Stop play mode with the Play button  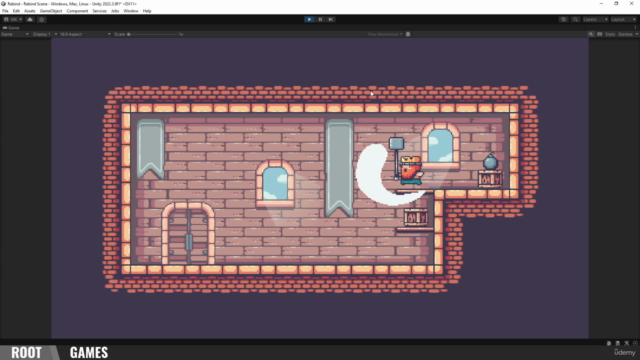pos(309,19)
